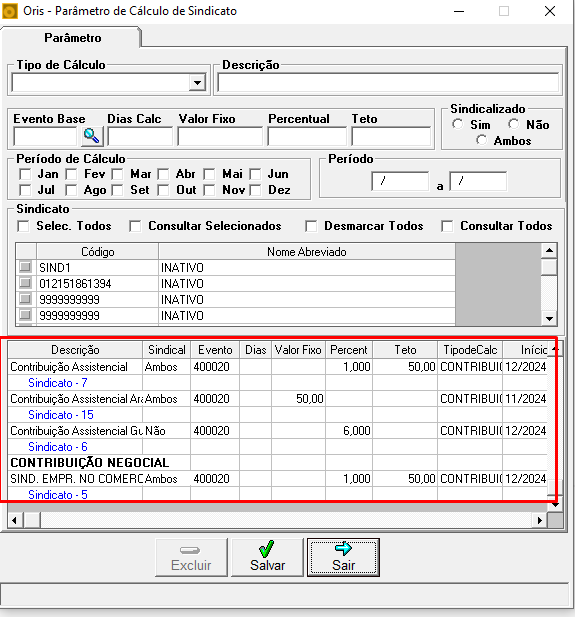
Task: Click the Nome Abreviado column header
Action: (307, 251)
